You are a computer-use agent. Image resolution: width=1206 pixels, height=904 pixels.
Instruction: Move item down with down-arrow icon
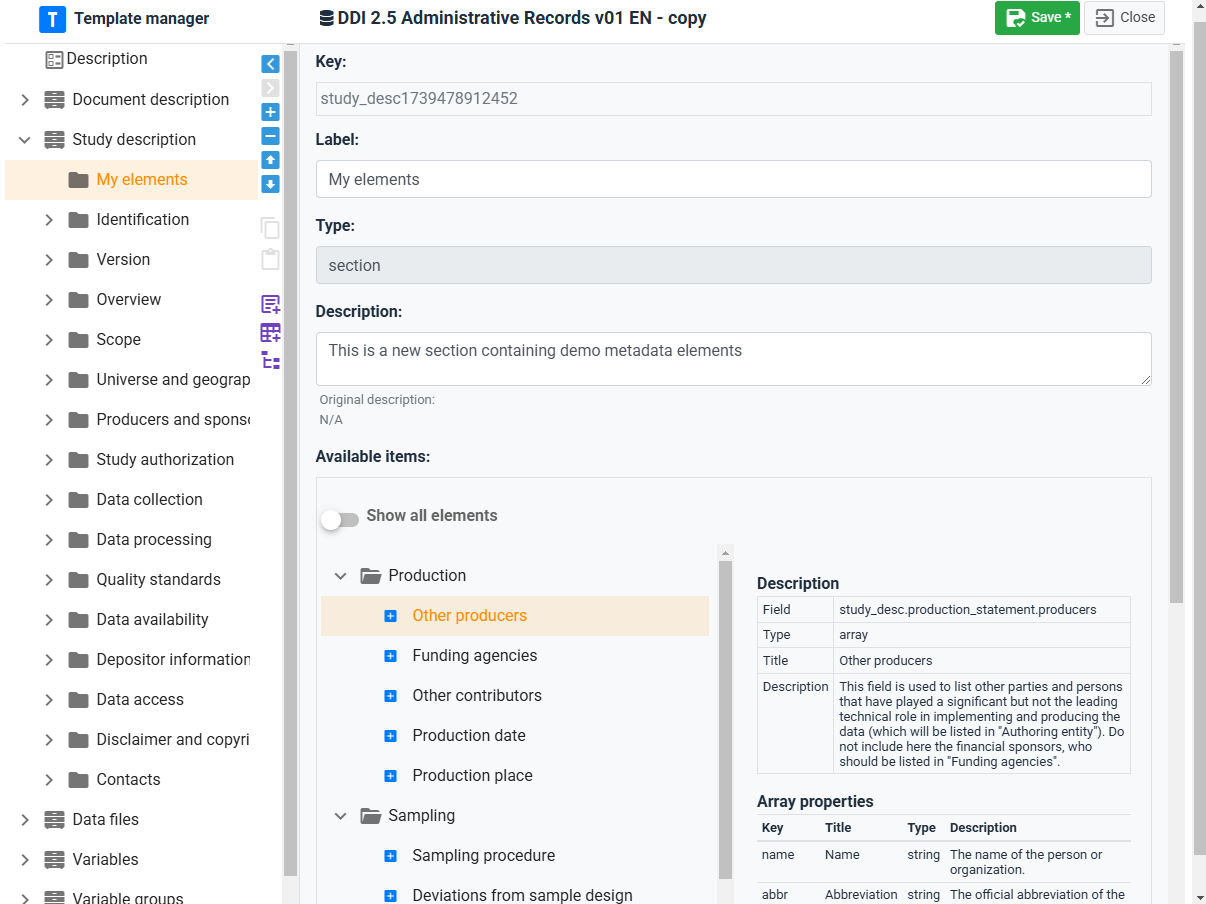click(x=270, y=184)
